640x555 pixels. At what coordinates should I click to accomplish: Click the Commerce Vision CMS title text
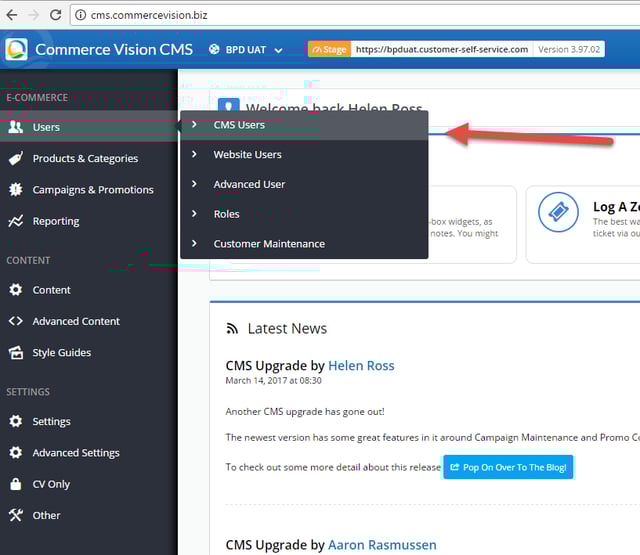tap(114, 49)
